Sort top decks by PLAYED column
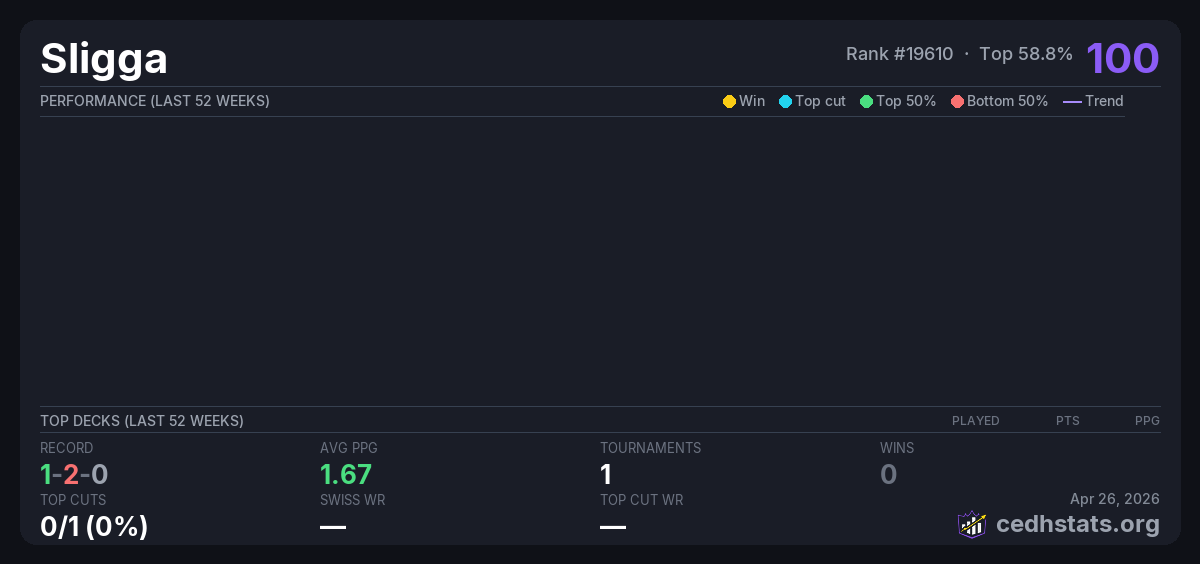1200x564 pixels. tap(975, 421)
